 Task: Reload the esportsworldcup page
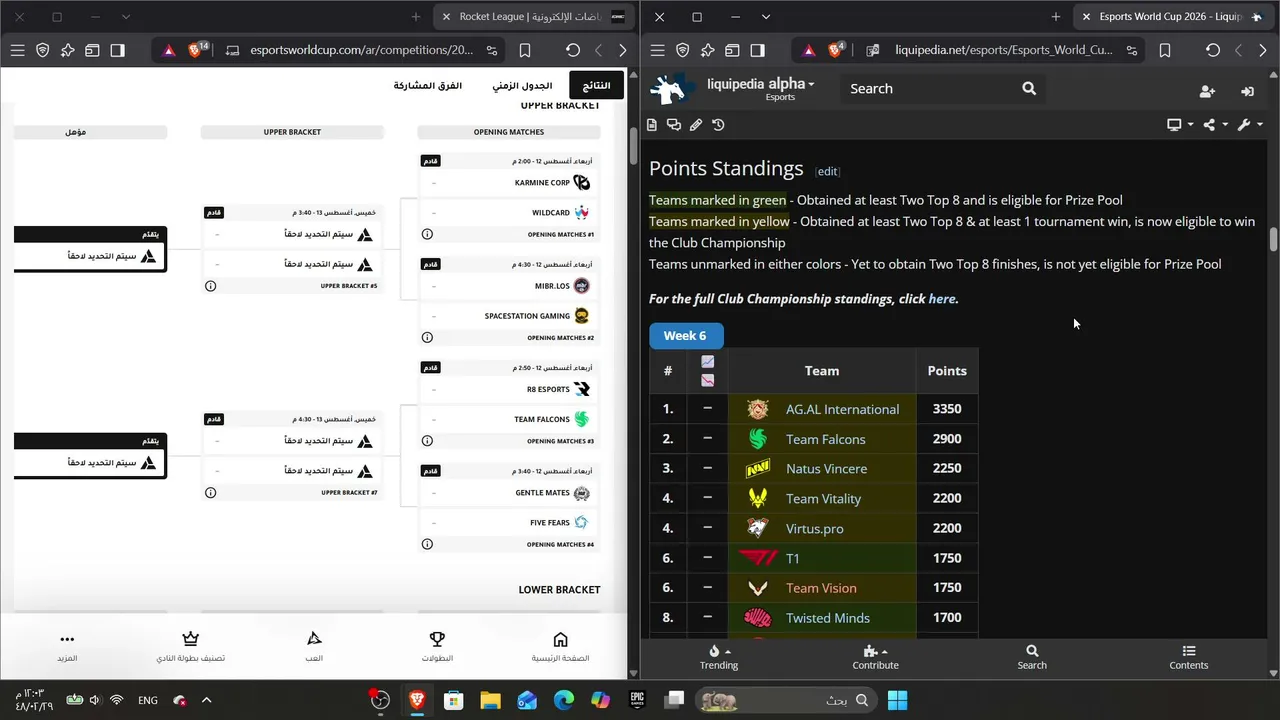tap(573, 50)
